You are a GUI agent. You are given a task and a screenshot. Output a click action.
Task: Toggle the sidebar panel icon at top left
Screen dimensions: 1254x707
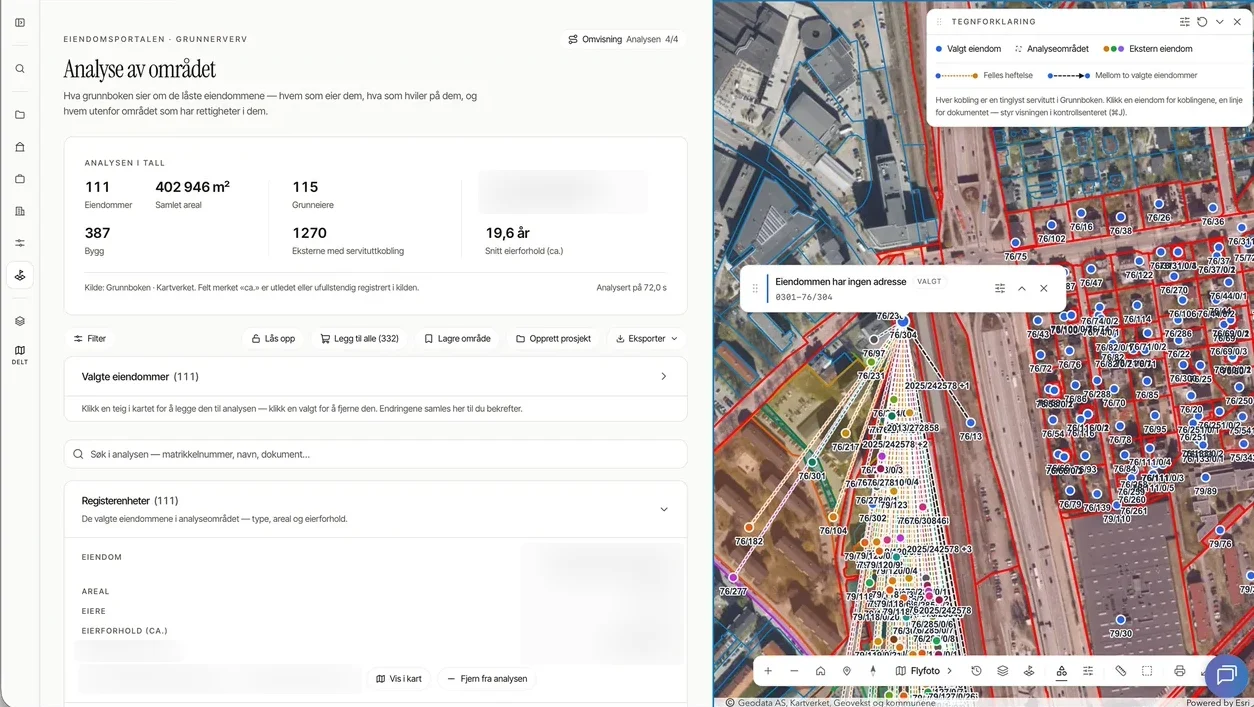[20, 22]
